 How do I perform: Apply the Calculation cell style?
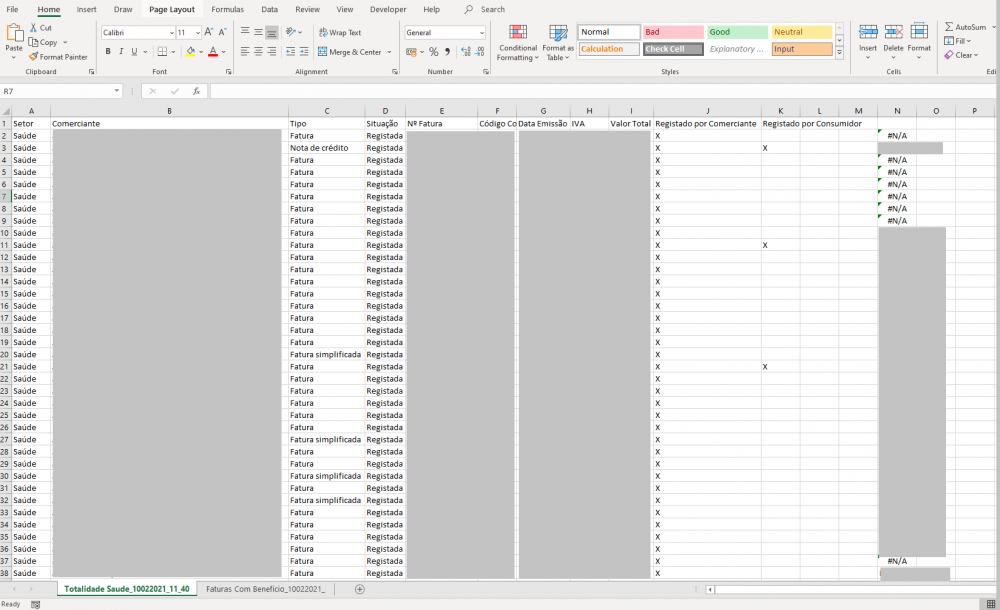point(608,49)
